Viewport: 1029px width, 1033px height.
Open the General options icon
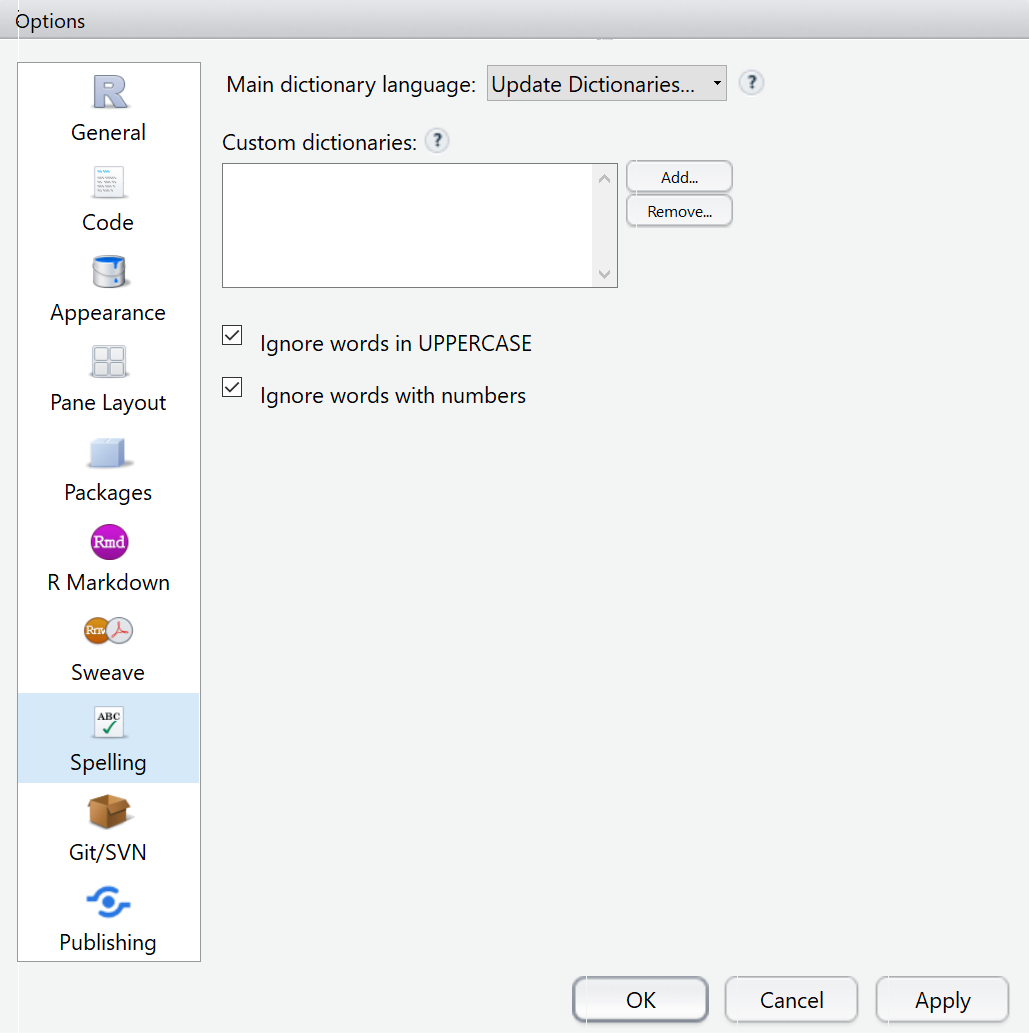click(x=109, y=92)
